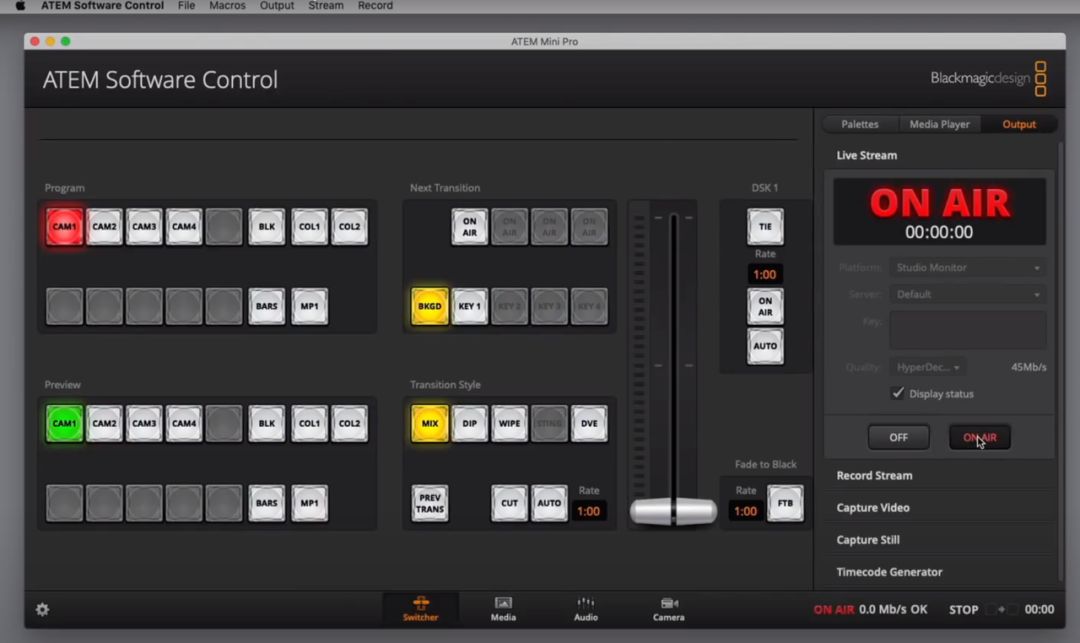Select CAM1 on the Preview bus
The width and height of the screenshot is (1080, 643).
[64, 423]
